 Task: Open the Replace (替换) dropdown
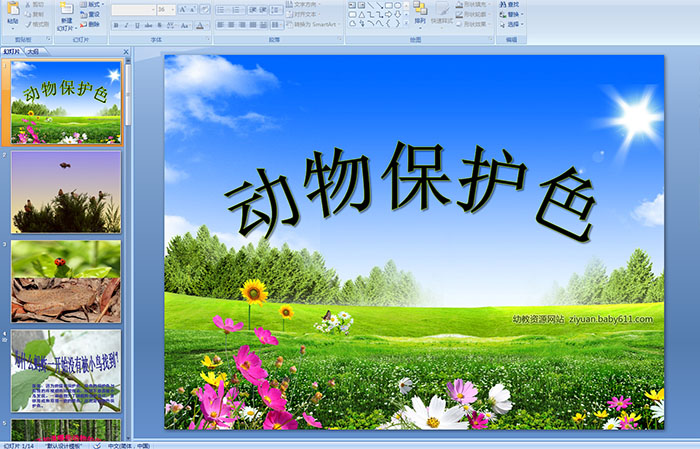coord(512,14)
